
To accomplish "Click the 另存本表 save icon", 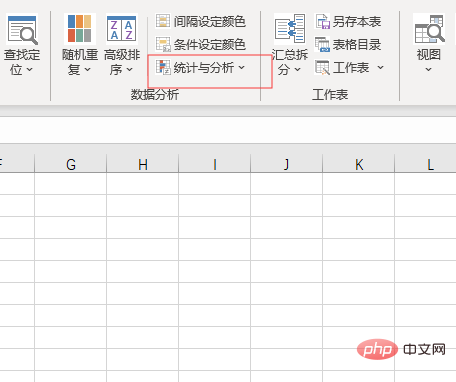I will click(x=323, y=21).
